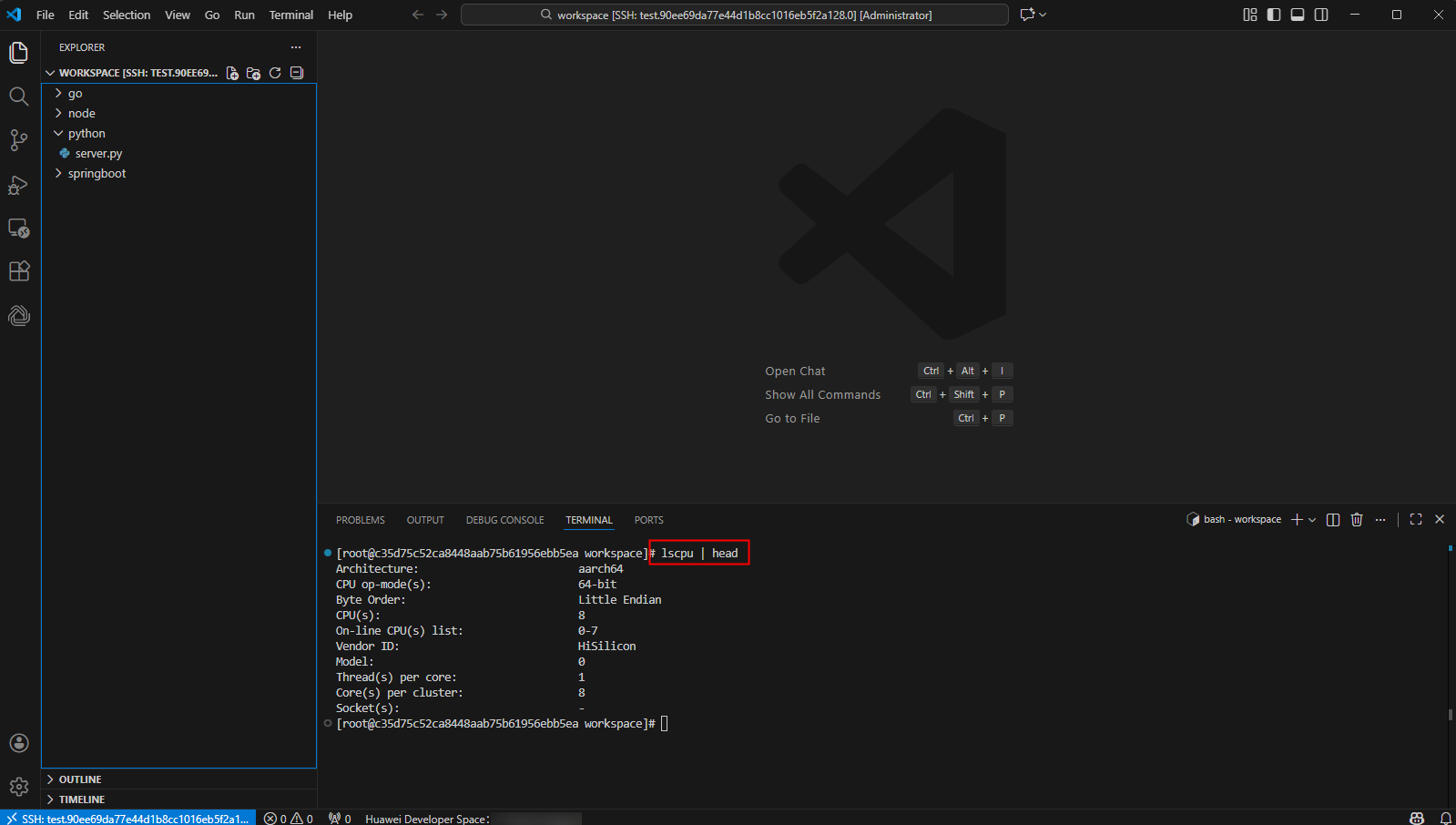Open notifications bell in status bar

[1445, 818]
